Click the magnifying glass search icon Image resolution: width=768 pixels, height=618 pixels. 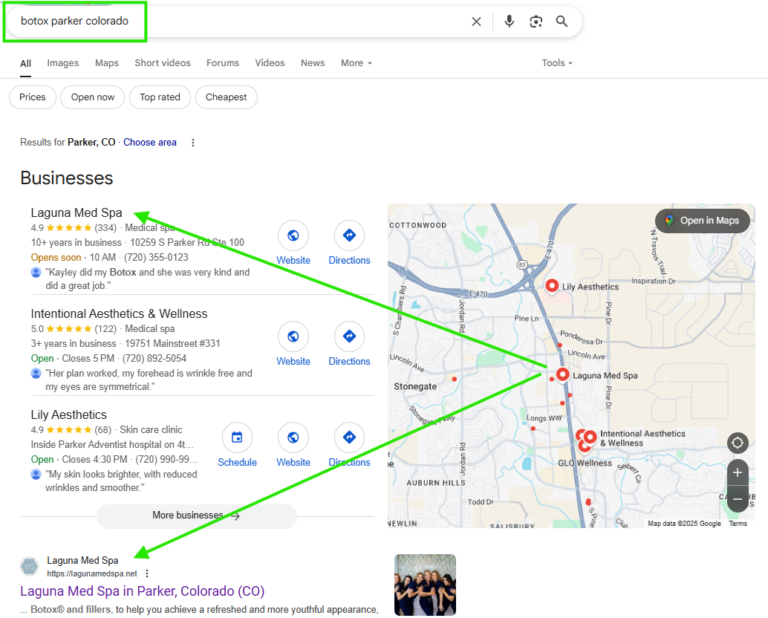coord(562,22)
